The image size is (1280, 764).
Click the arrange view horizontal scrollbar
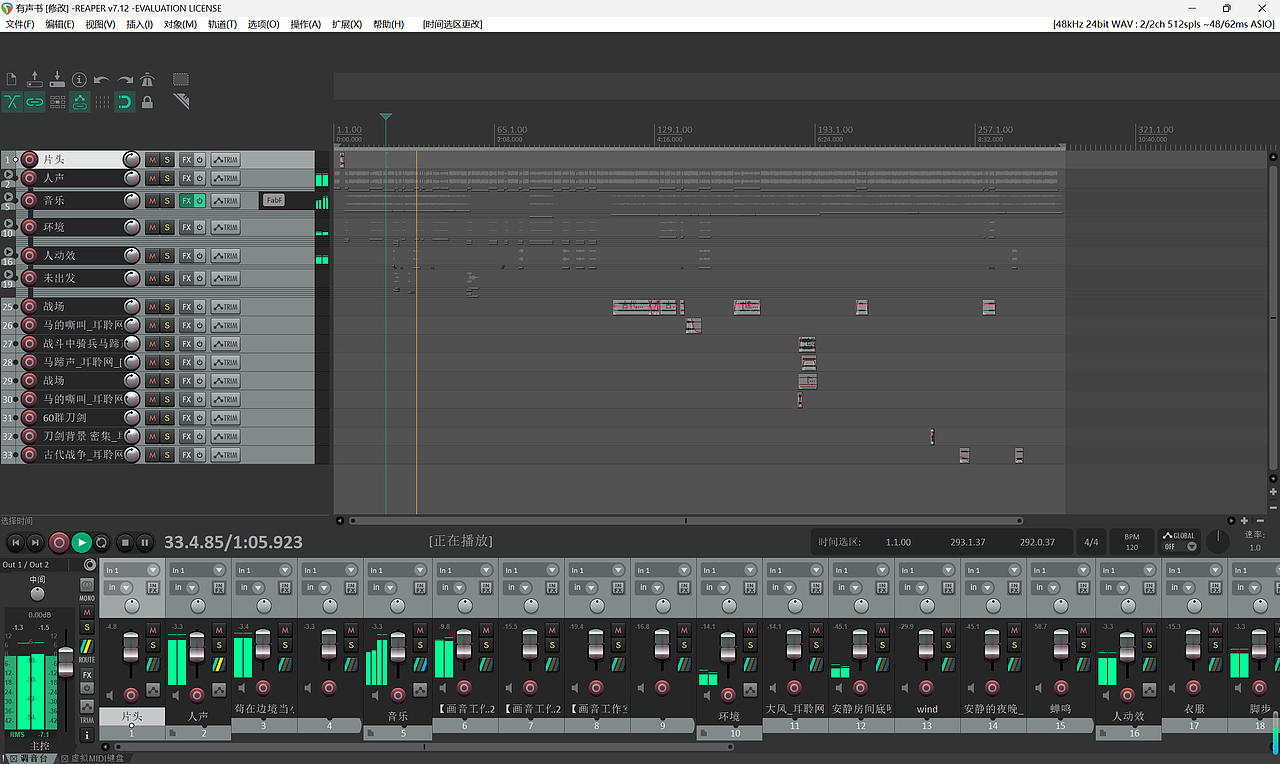coord(686,521)
